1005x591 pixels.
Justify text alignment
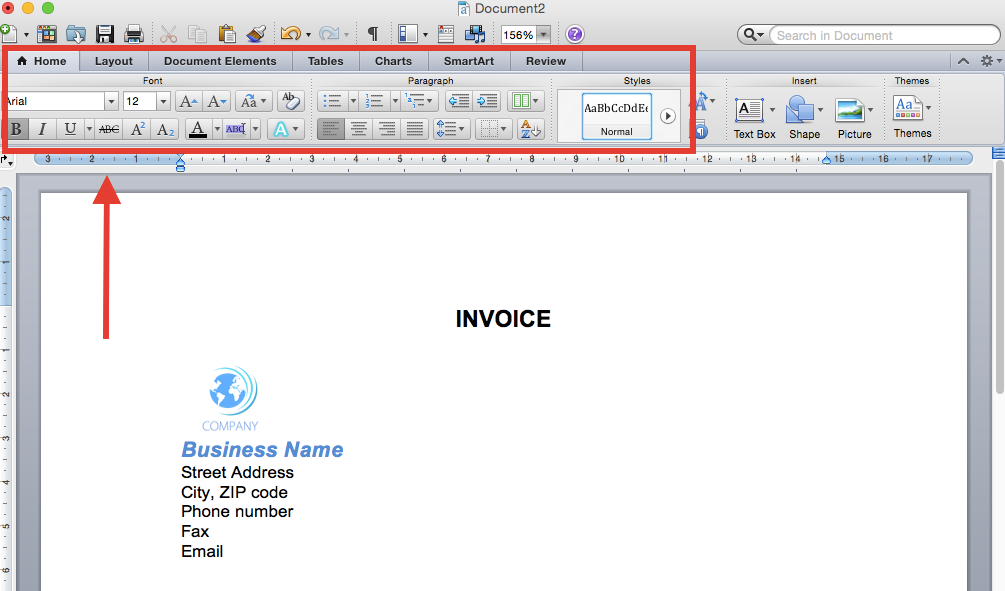tap(415, 129)
